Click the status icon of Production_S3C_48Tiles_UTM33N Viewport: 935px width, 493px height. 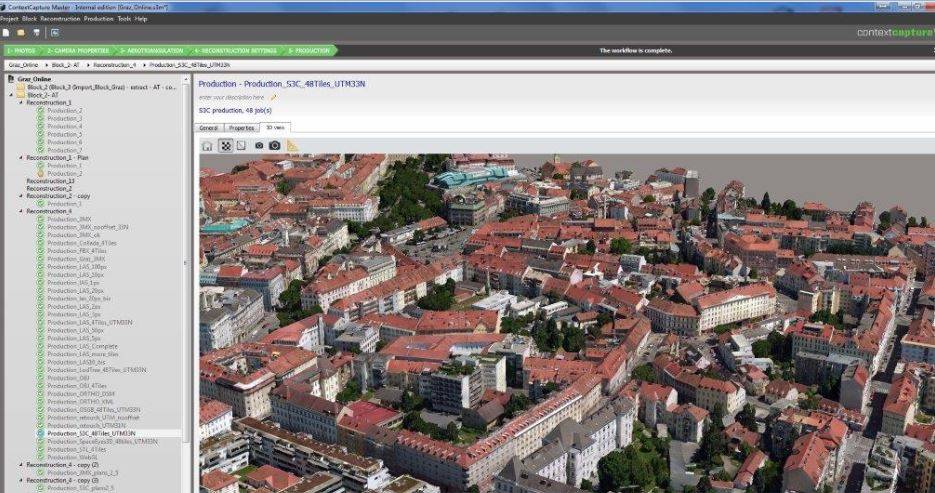point(41,433)
